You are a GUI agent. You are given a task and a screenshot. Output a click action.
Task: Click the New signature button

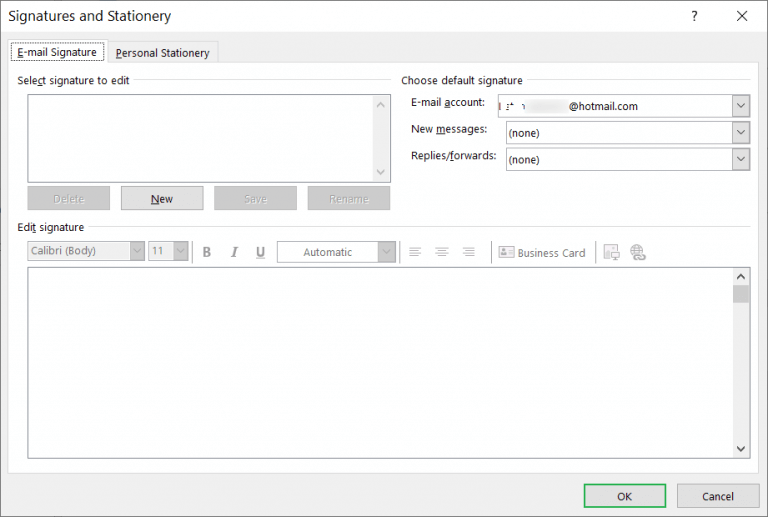(x=162, y=198)
